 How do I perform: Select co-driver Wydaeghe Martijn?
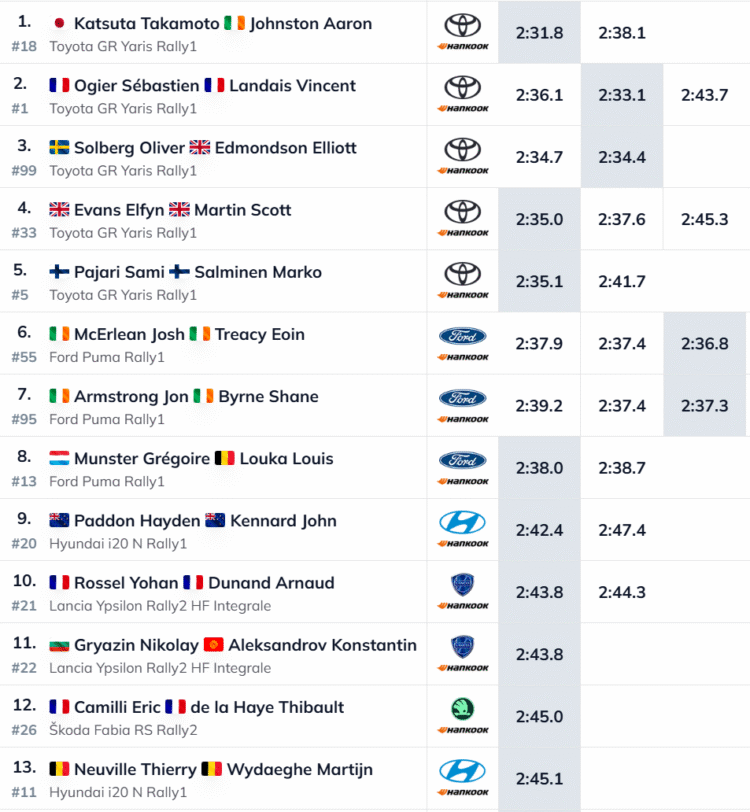tap(300, 769)
